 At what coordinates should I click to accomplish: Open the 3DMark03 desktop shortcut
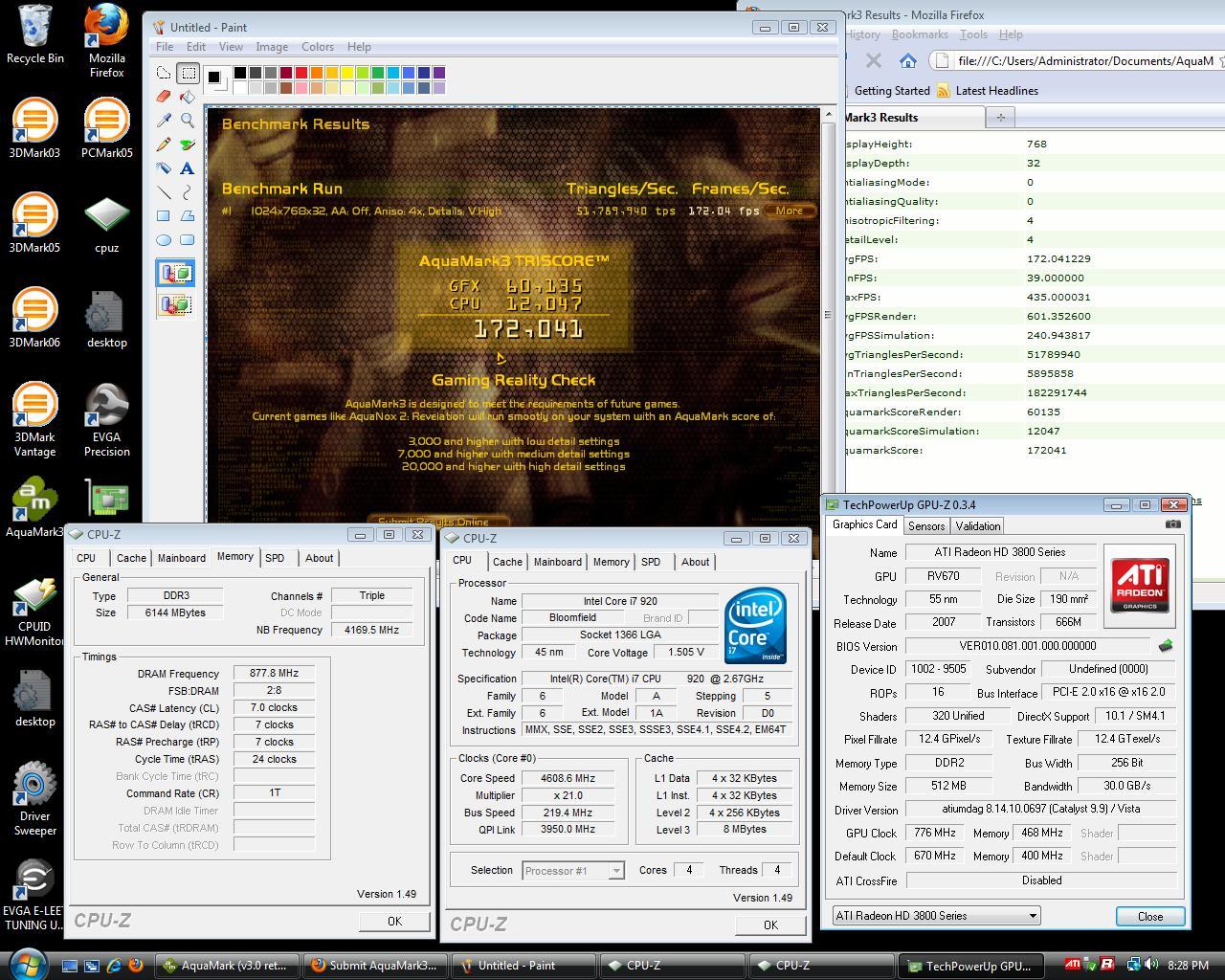click(34, 127)
